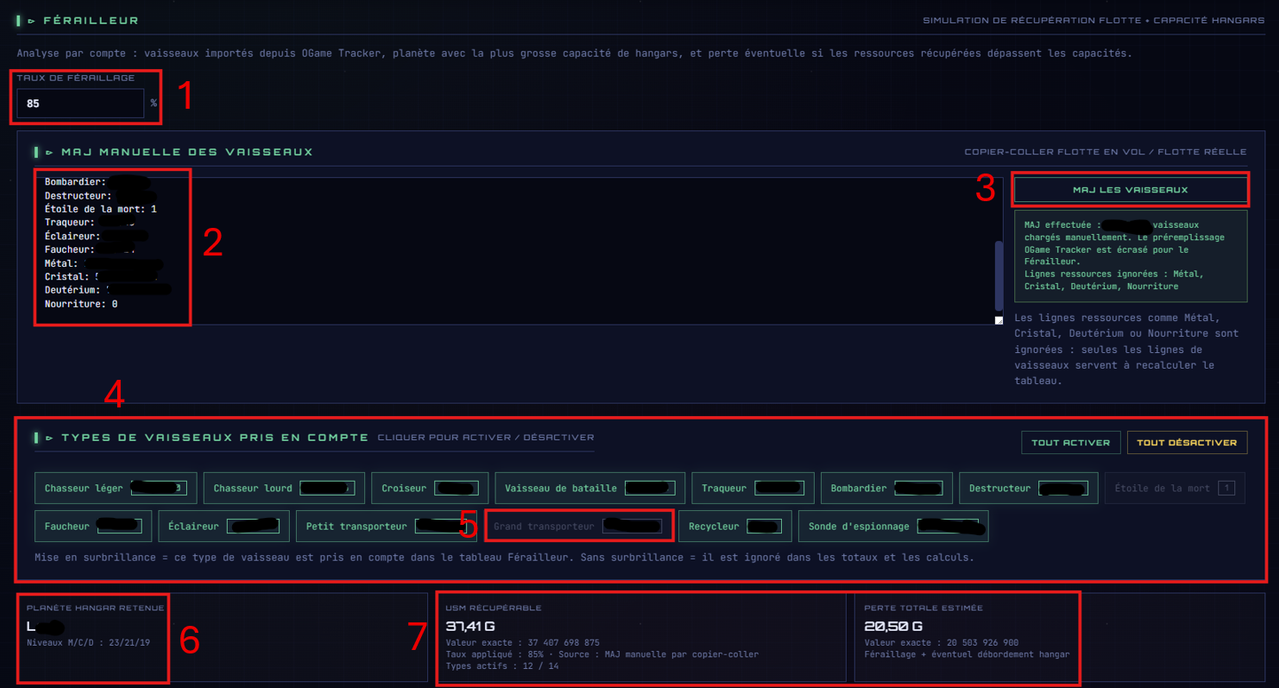The width and height of the screenshot is (1279, 688).
Task: Toggle the Vaisseau de bataille ship type
Action: pos(590,488)
